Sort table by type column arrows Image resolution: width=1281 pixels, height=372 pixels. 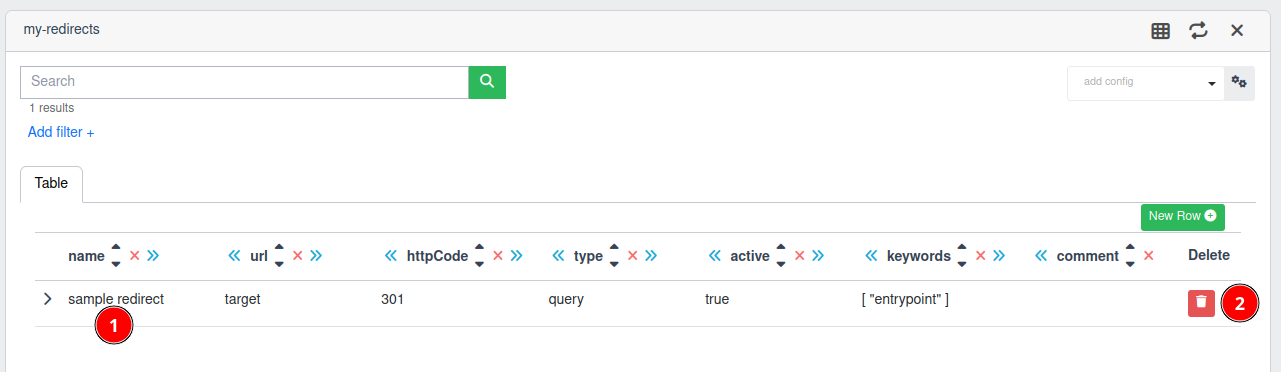coord(614,256)
